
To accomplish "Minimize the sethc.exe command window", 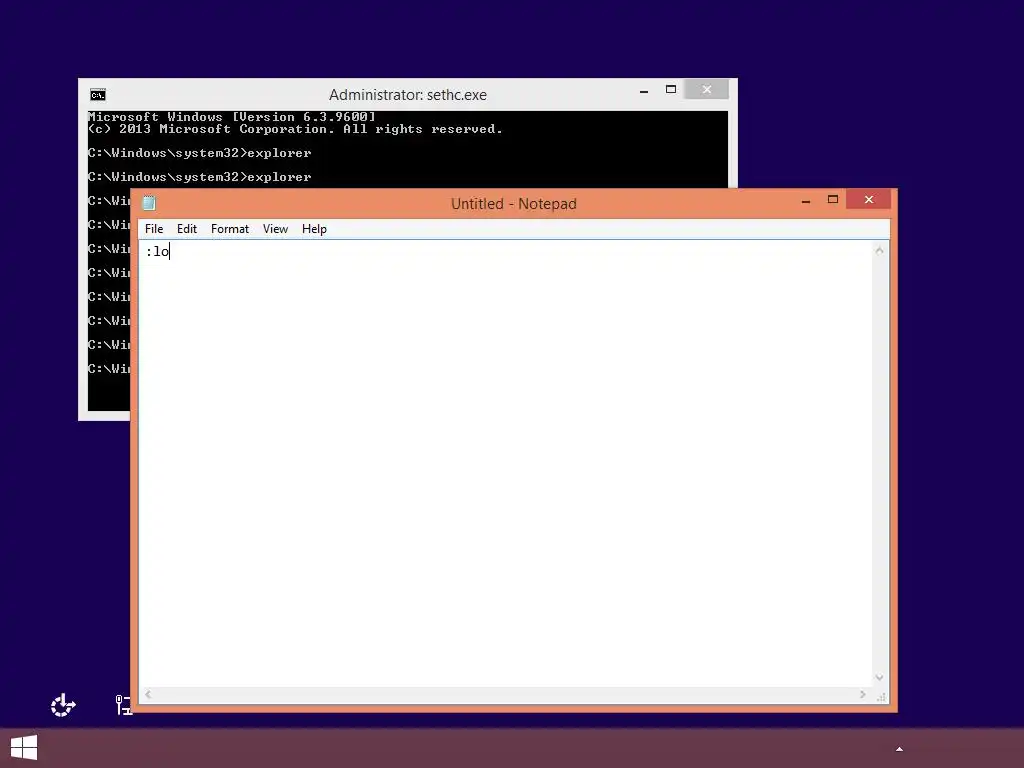I will pyautogui.click(x=644, y=91).
